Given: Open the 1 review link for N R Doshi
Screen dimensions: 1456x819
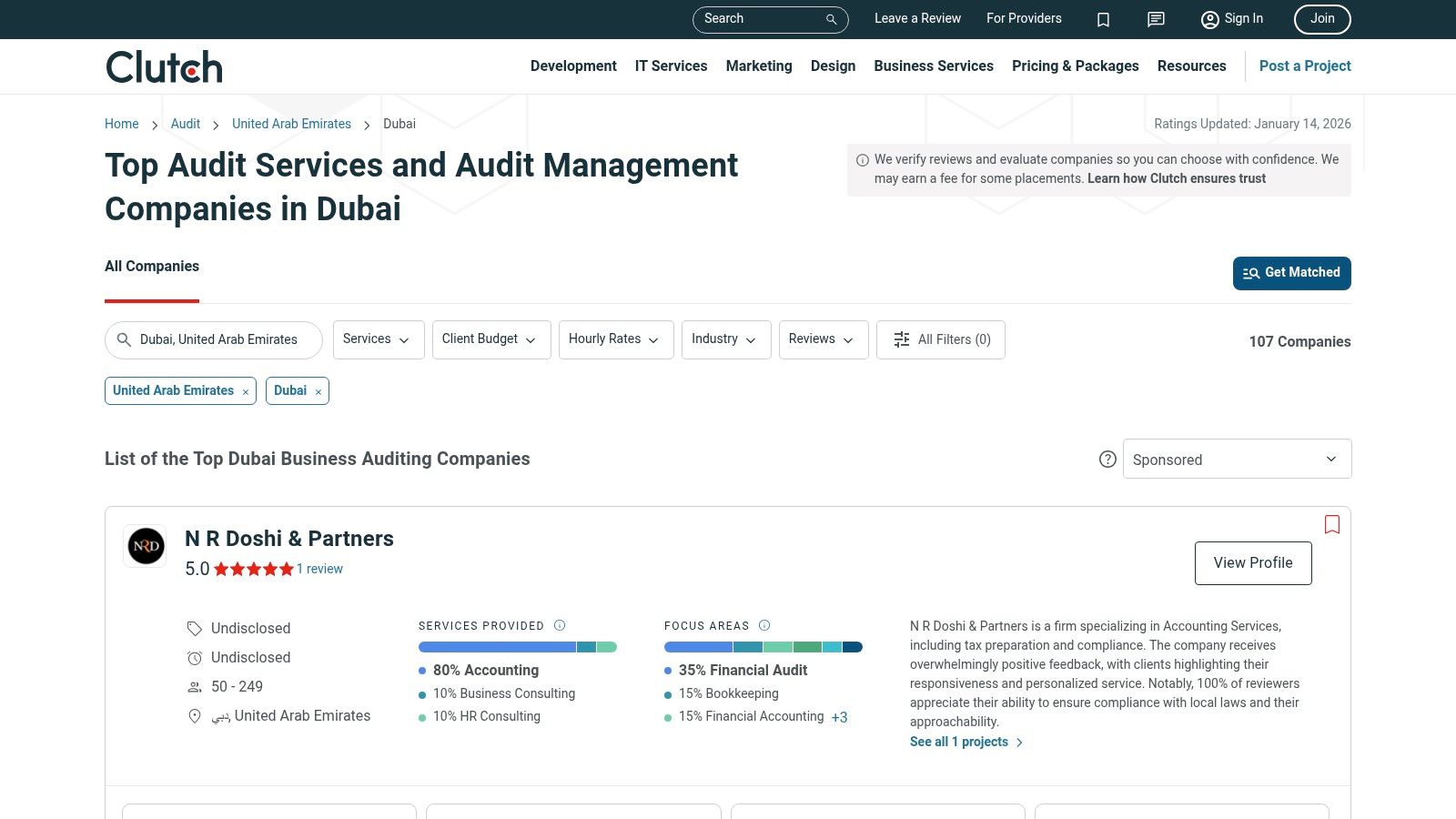Looking at the screenshot, I should click(319, 569).
